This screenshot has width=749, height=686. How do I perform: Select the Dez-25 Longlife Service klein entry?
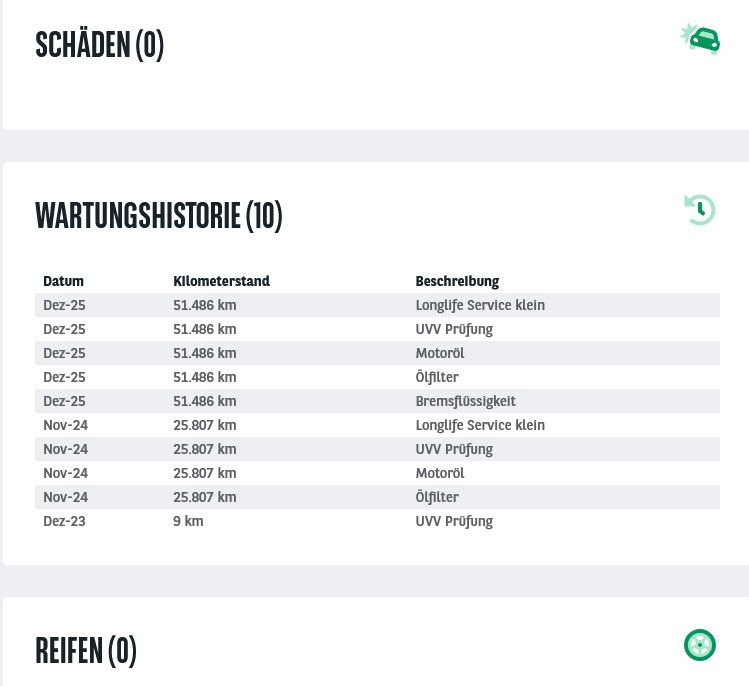point(480,305)
